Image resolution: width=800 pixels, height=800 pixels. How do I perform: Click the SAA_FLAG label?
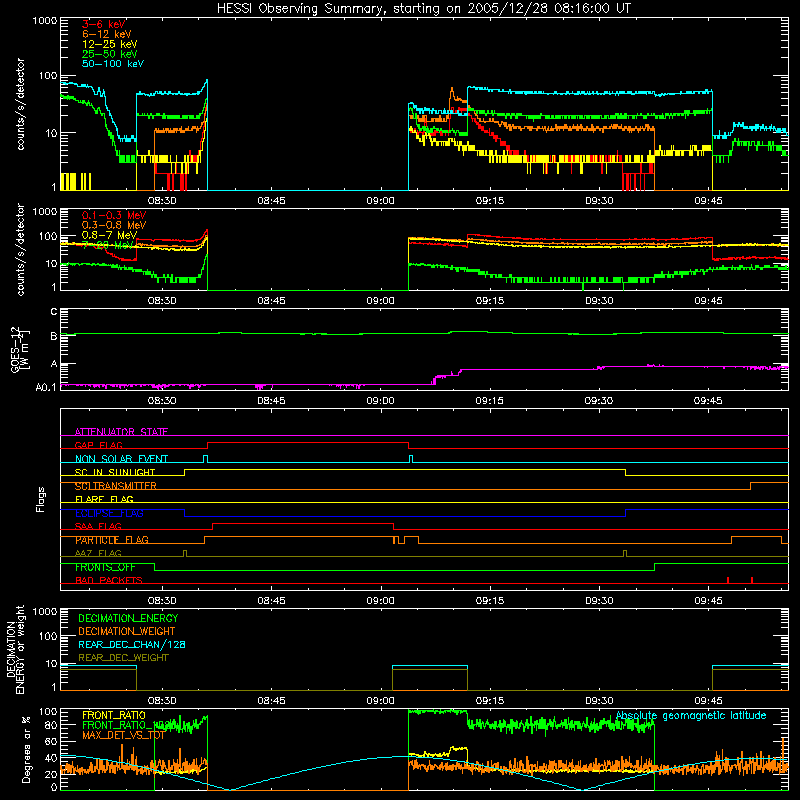tap(98, 526)
